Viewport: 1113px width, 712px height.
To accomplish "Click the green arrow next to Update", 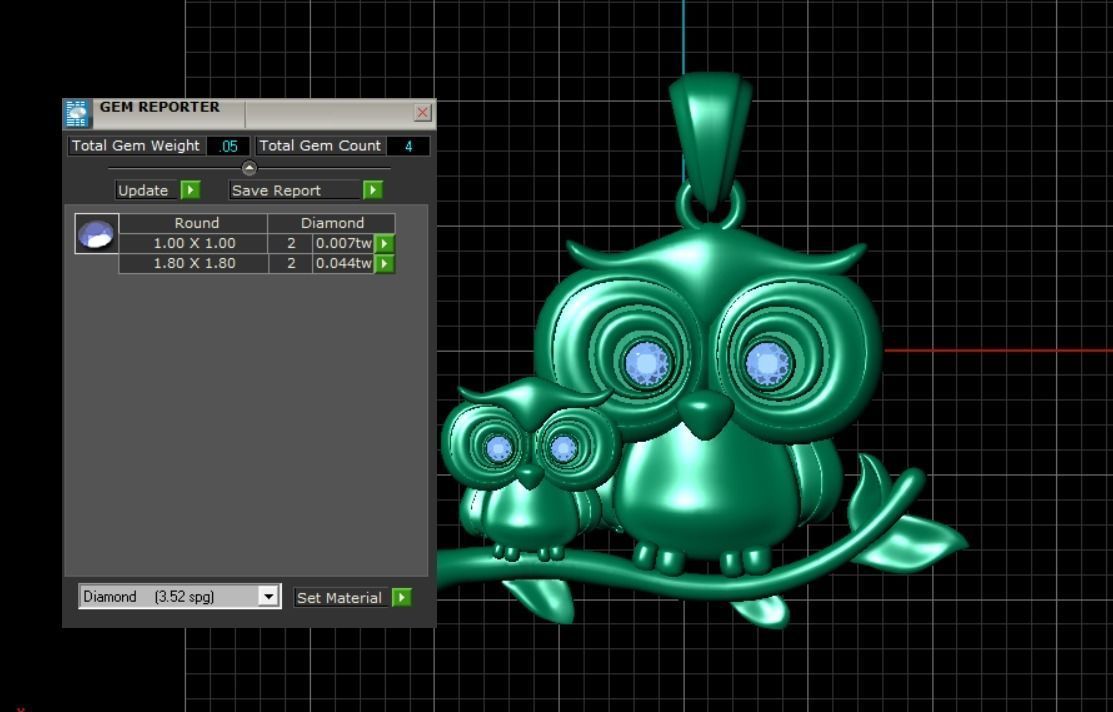I will tap(190, 190).
